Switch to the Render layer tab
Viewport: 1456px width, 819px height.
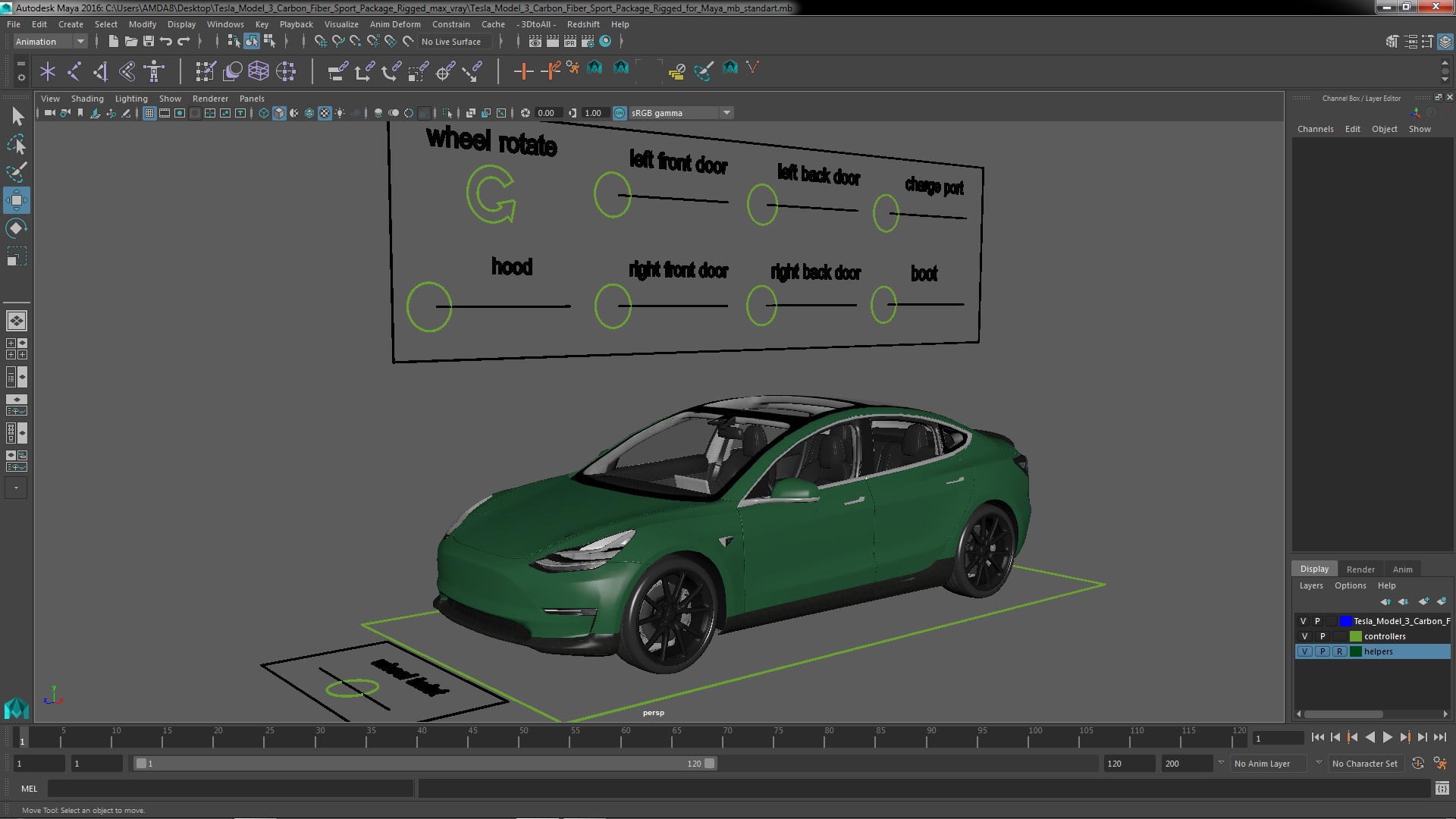click(x=1360, y=570)
